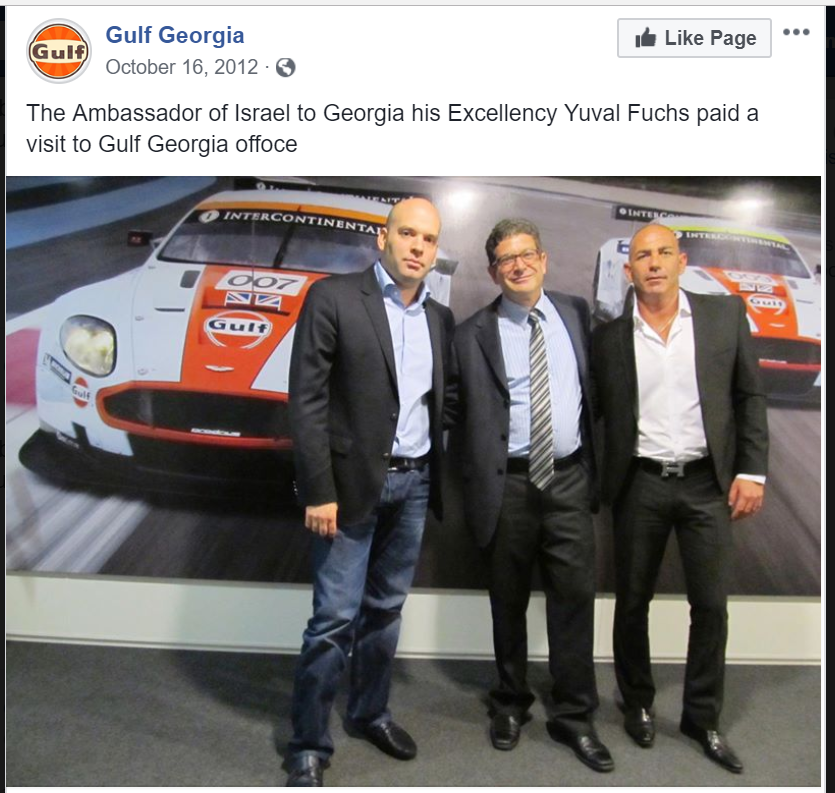Click the Gulf logo on the car hood
The height and width of the screenshot is (793, 835).
tap(238, 327)
